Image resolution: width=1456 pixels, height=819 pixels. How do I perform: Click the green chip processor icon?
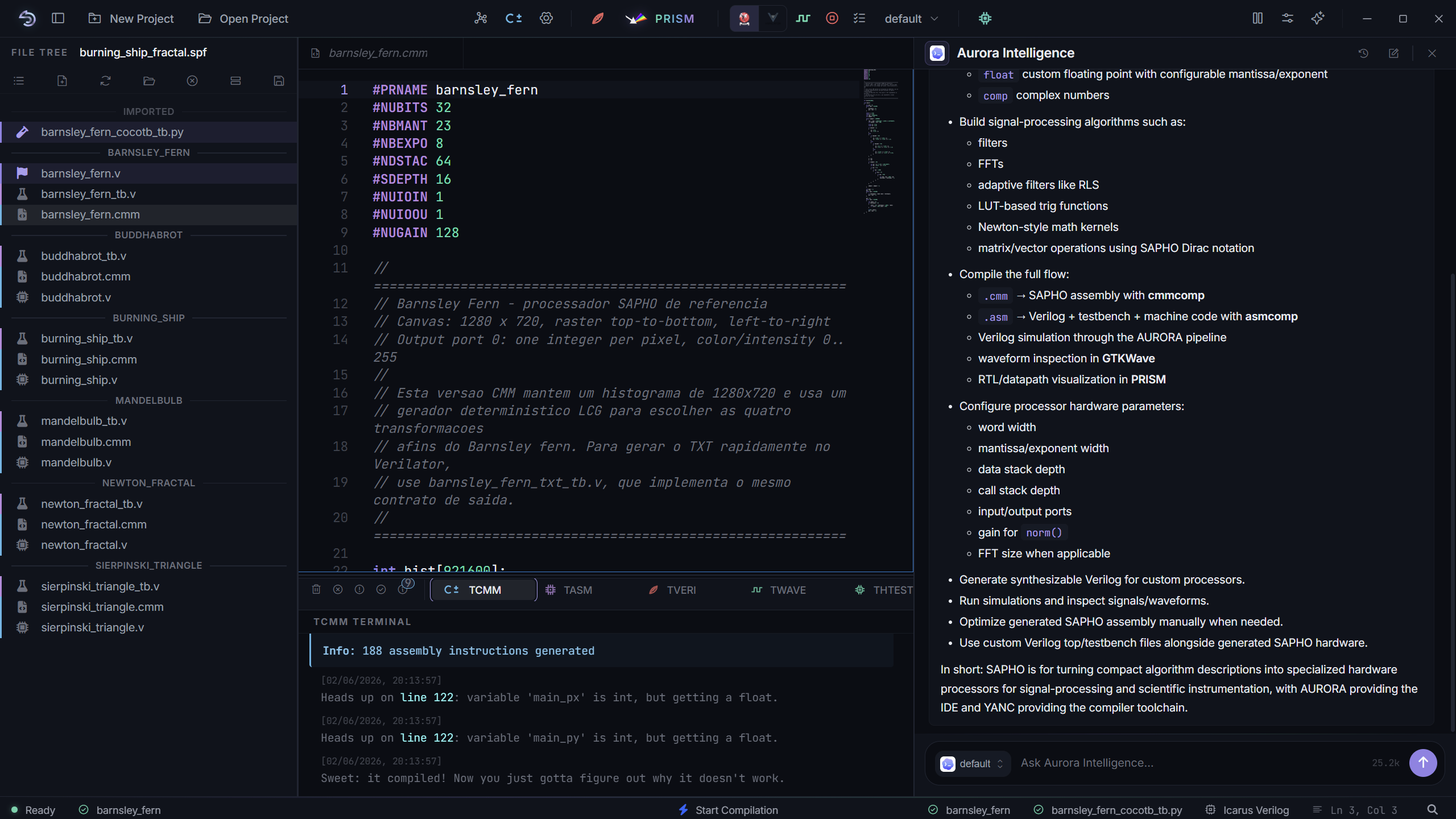coord(985,18)
